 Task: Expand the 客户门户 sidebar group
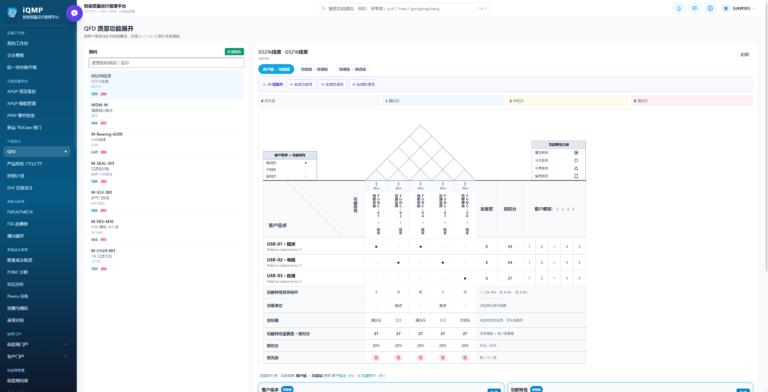tap(38, 356)
